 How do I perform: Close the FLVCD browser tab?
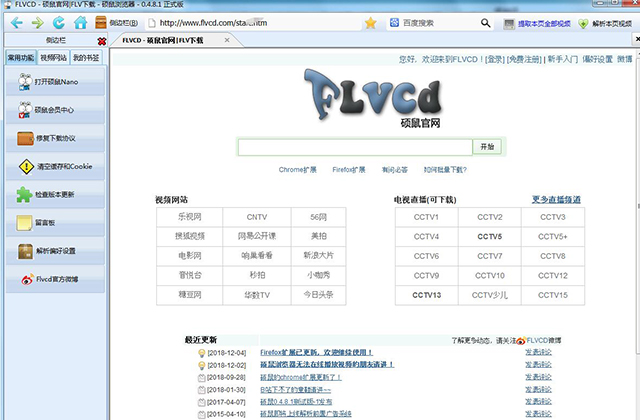[x=227, y=40]
